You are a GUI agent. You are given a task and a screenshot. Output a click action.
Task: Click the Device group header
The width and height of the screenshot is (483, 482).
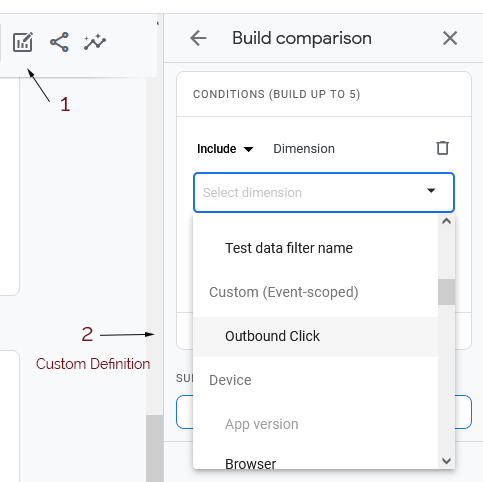[230, 380]
